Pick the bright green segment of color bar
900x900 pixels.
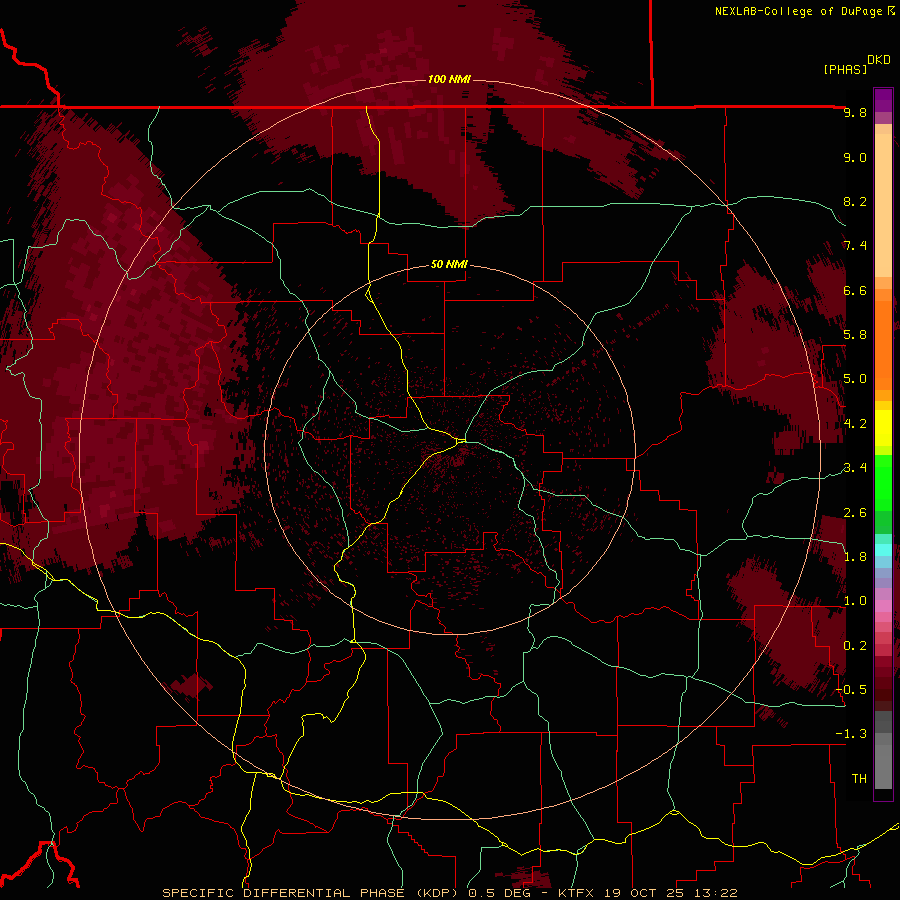[883, 483]
